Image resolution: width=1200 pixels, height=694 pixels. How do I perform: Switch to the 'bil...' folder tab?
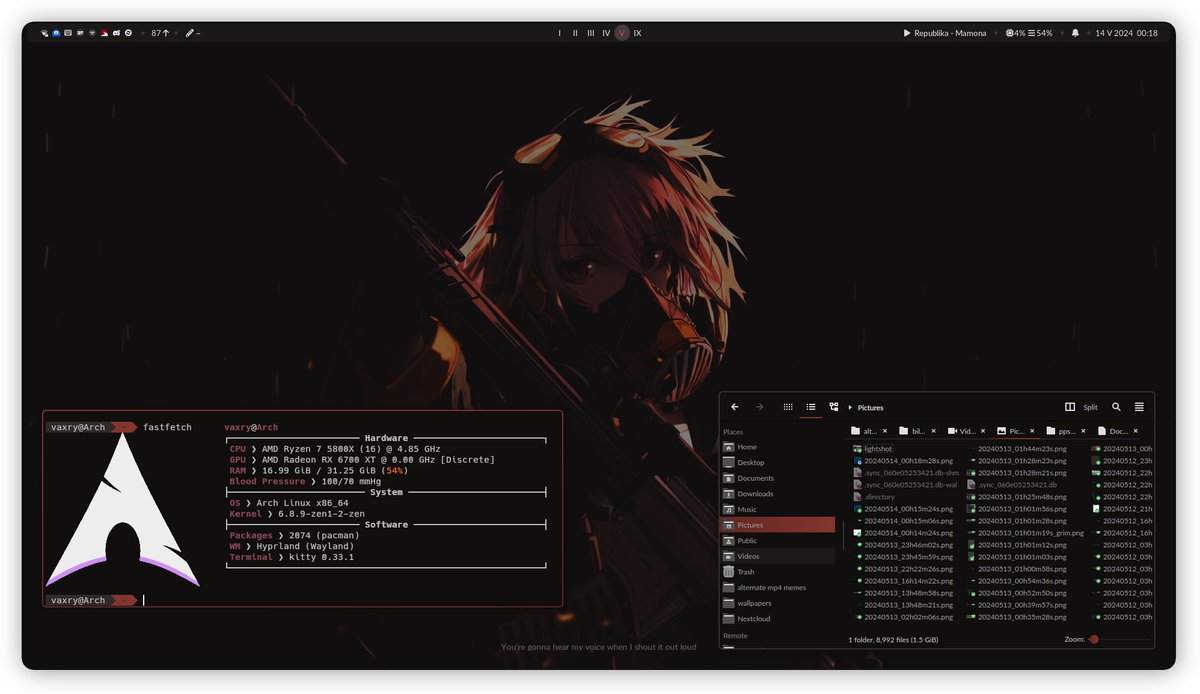(914, 431)
